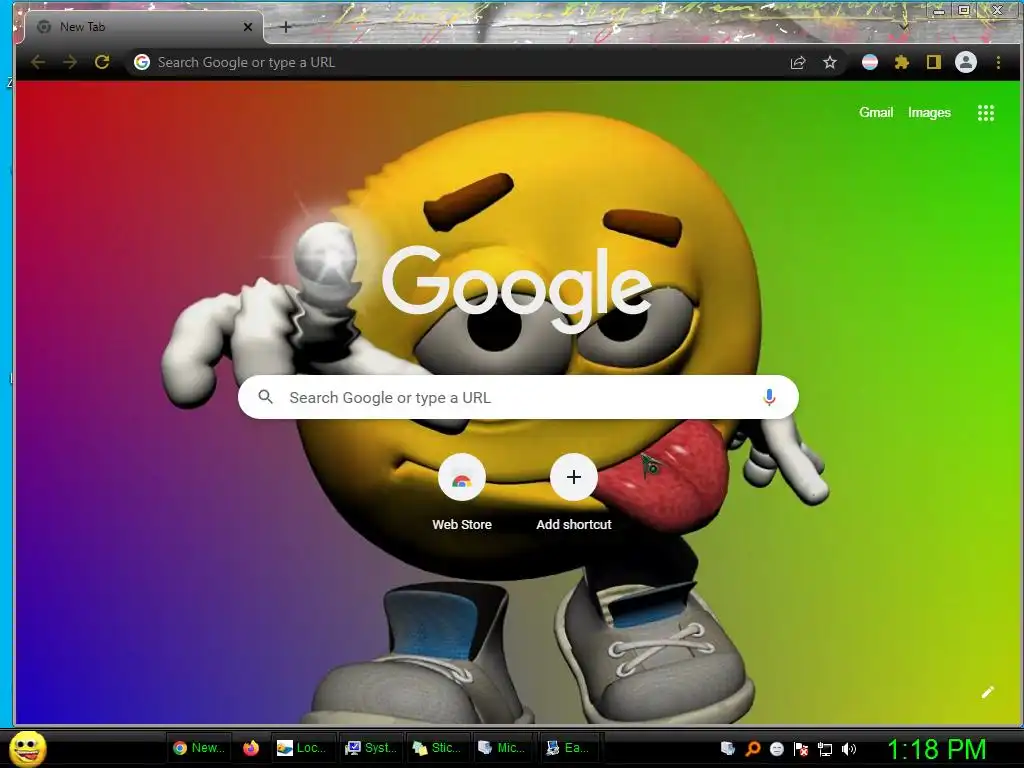Click the round white face tray icon
This screenshot has width=1024, height=768.
776,749
